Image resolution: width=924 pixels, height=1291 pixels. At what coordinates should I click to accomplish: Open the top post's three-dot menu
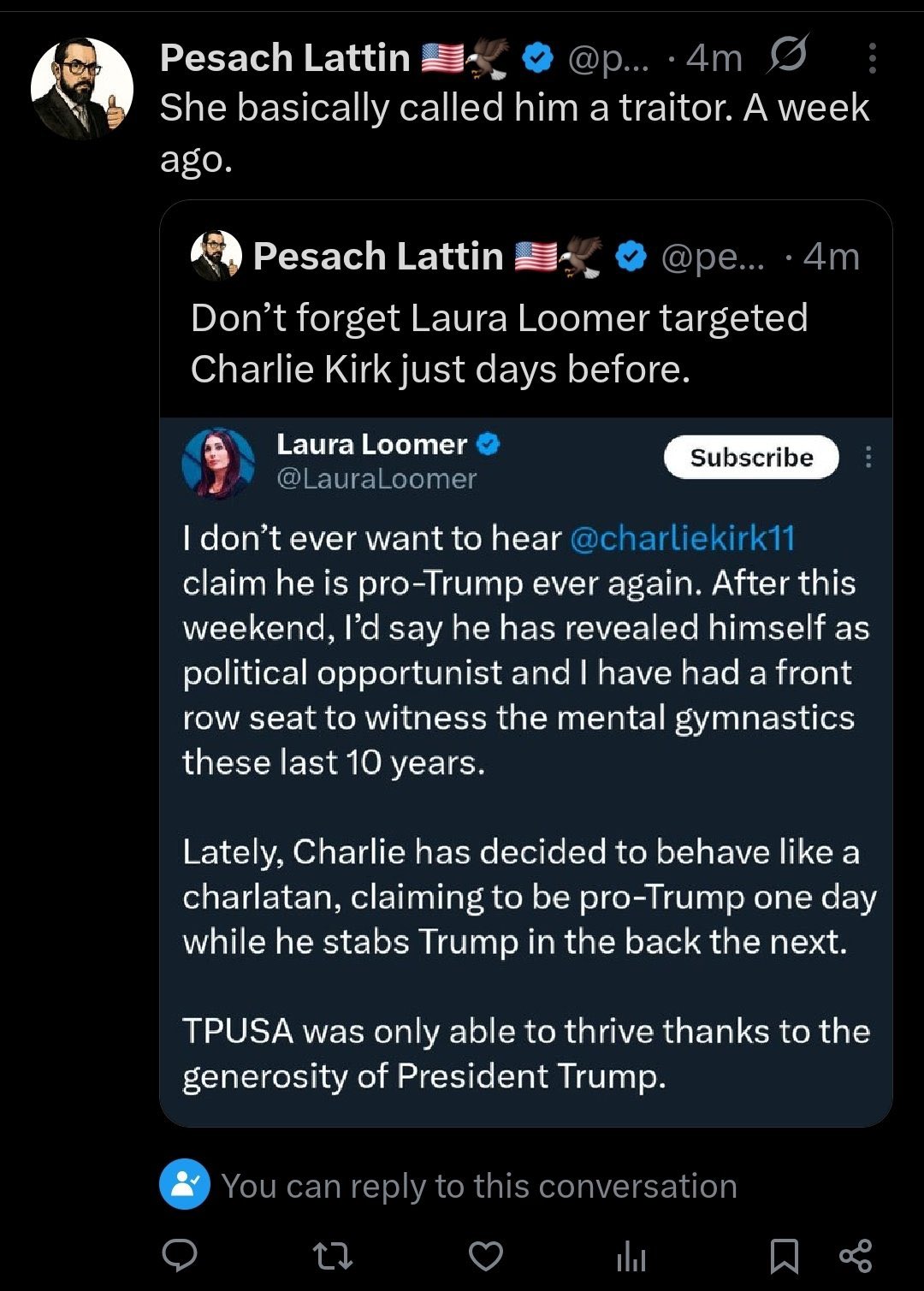pos(872,57)
